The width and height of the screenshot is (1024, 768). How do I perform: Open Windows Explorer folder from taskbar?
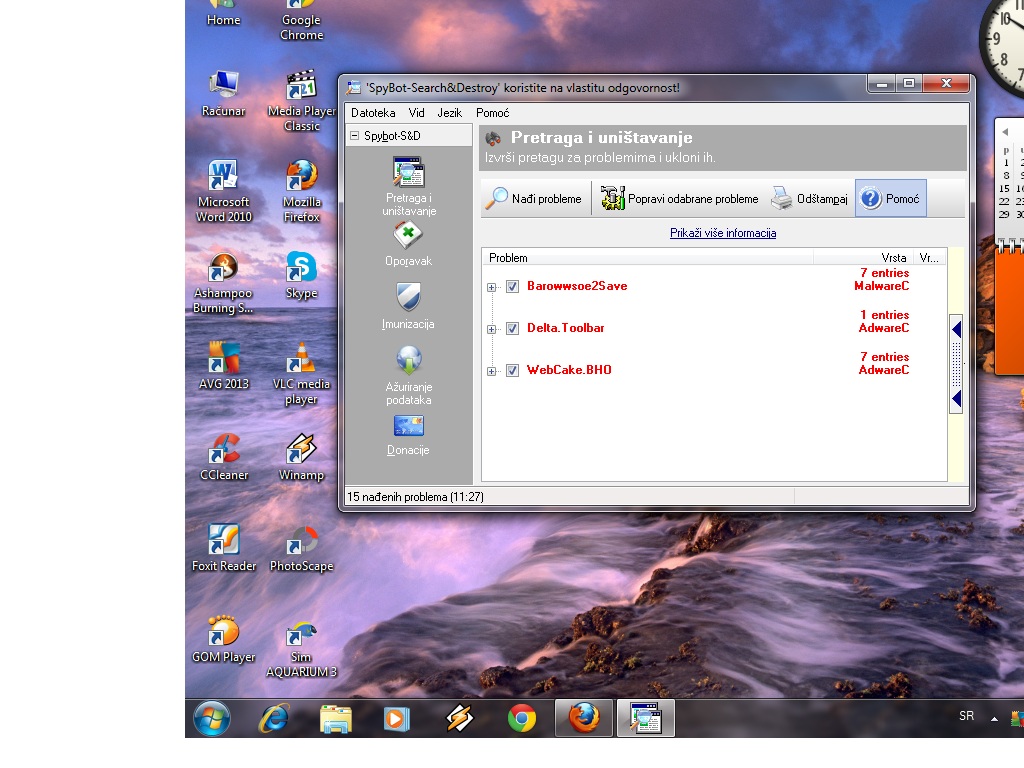(336, 718)
